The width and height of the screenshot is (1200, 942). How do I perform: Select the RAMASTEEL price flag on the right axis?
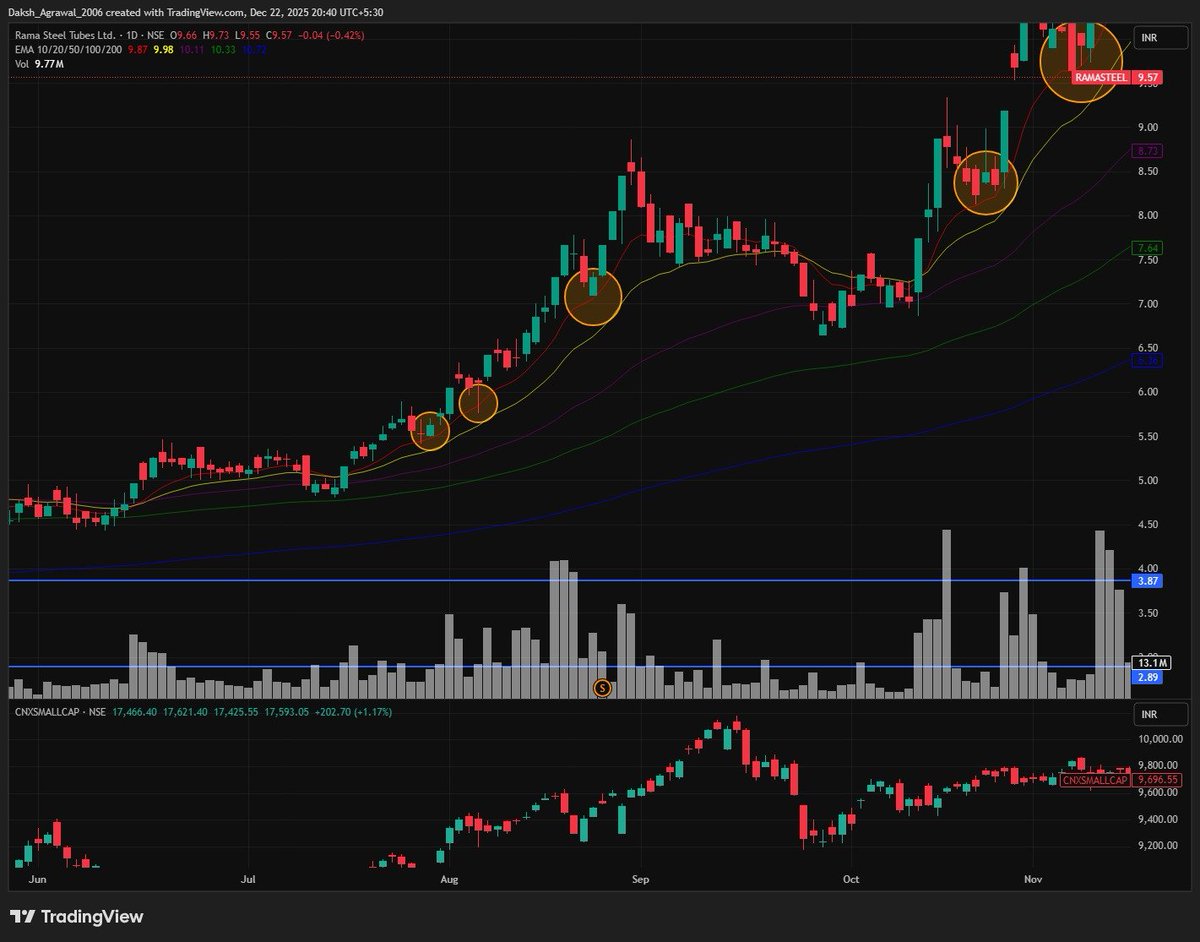(1100, 75)
